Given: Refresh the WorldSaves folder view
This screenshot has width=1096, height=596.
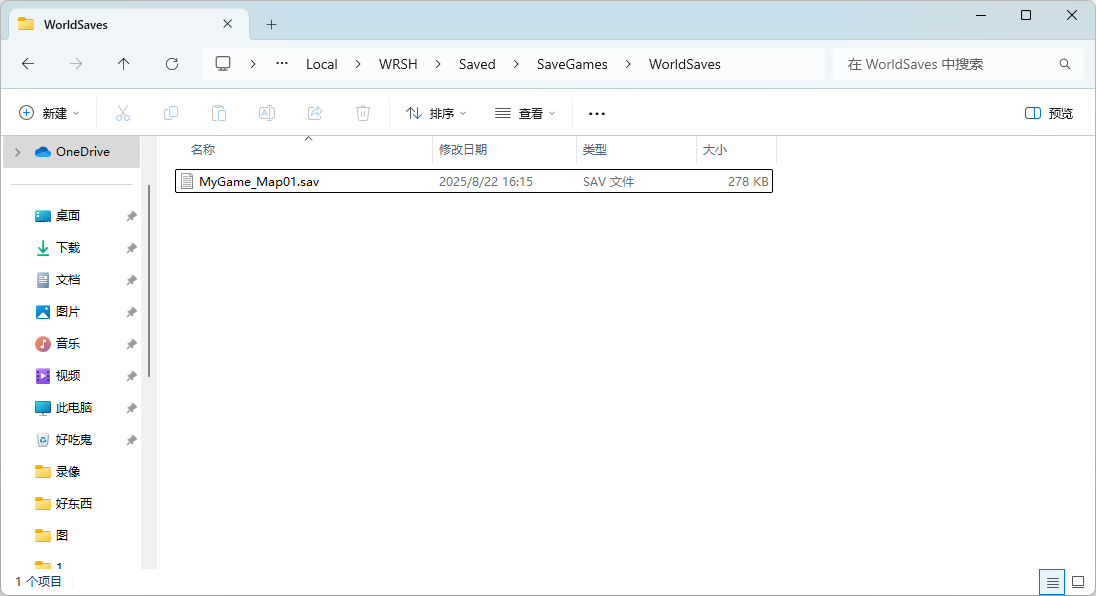Looking at the screenshot, I should tap(172, 64).
